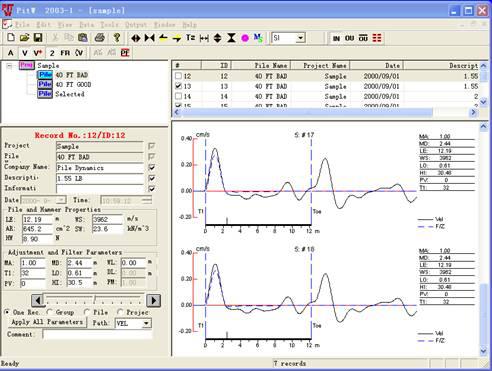Click the Open folder toolbar icon

pos(24,38)
